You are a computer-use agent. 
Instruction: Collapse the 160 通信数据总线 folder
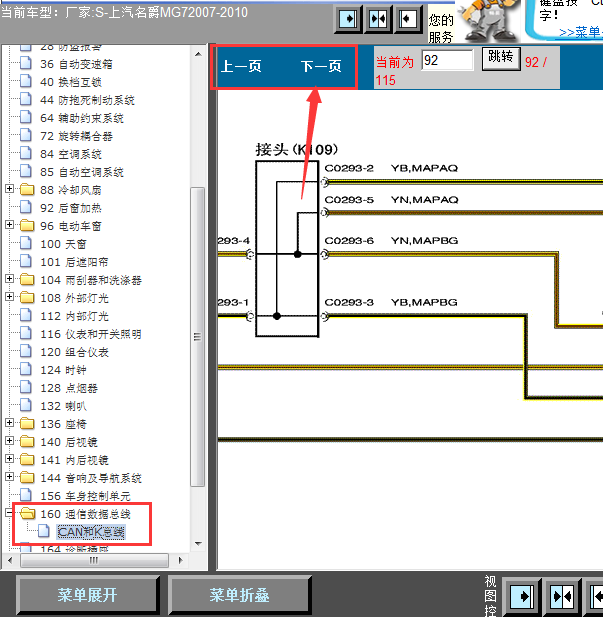[x=9, y=513]
